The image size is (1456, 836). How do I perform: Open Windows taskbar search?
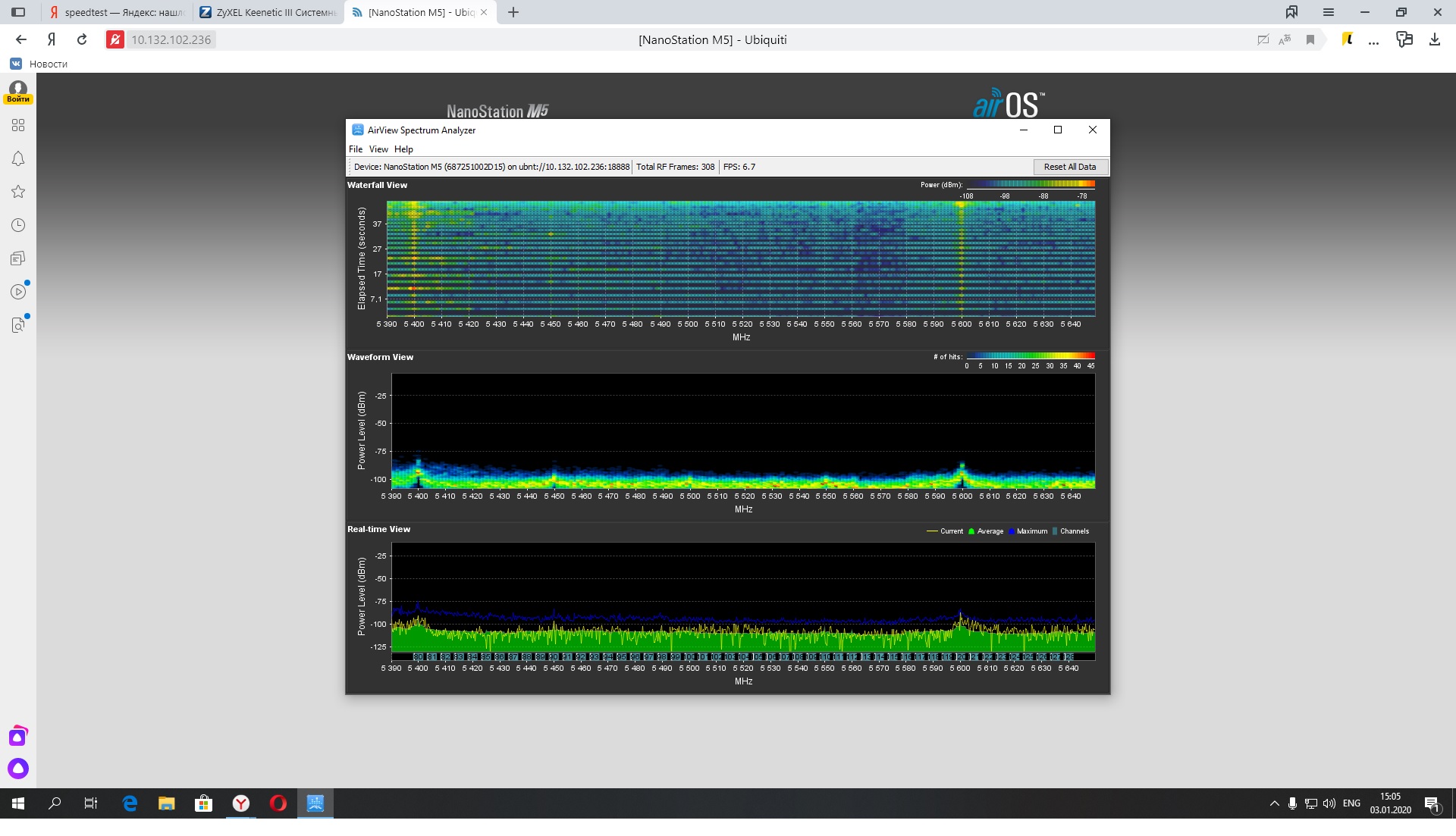tap(55, 803)
